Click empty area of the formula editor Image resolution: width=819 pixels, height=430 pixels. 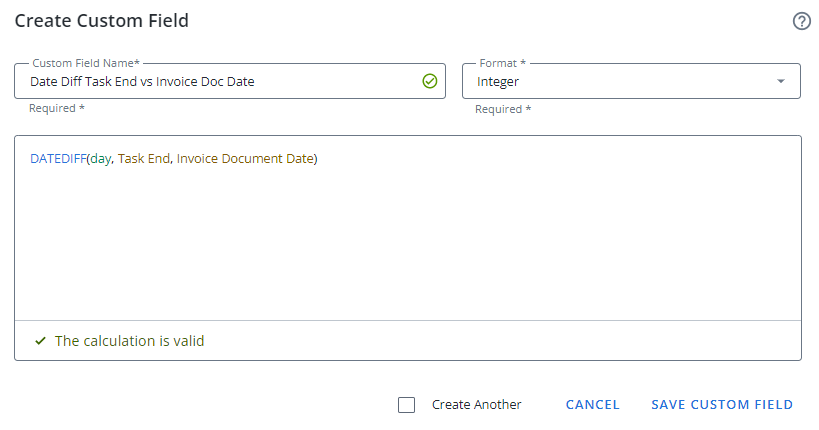click(400, 250)
